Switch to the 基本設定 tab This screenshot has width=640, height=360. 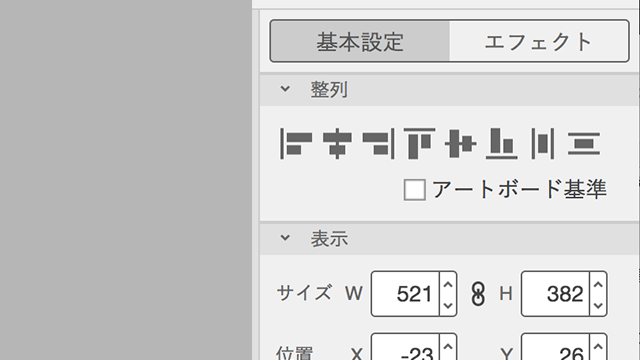[360, 41]
